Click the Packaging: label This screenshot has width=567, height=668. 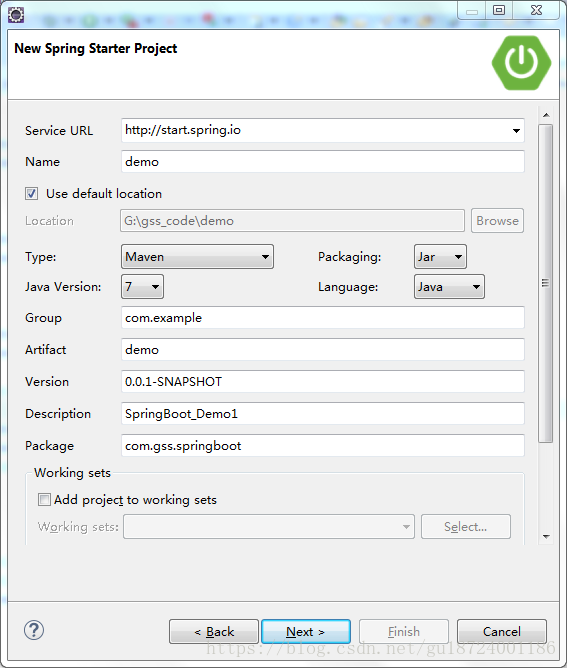click(x=349, y=257)
